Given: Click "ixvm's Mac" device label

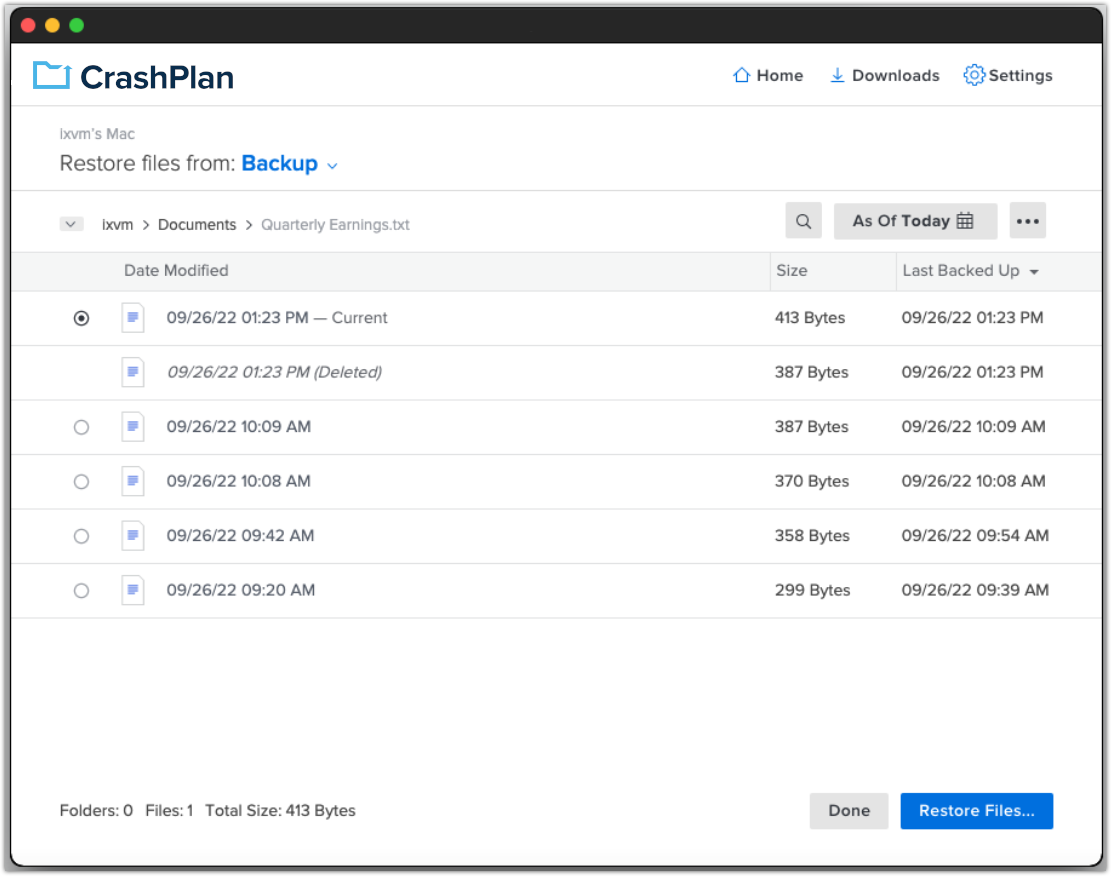Looking at the screenshot, I should tap(97, 134).
